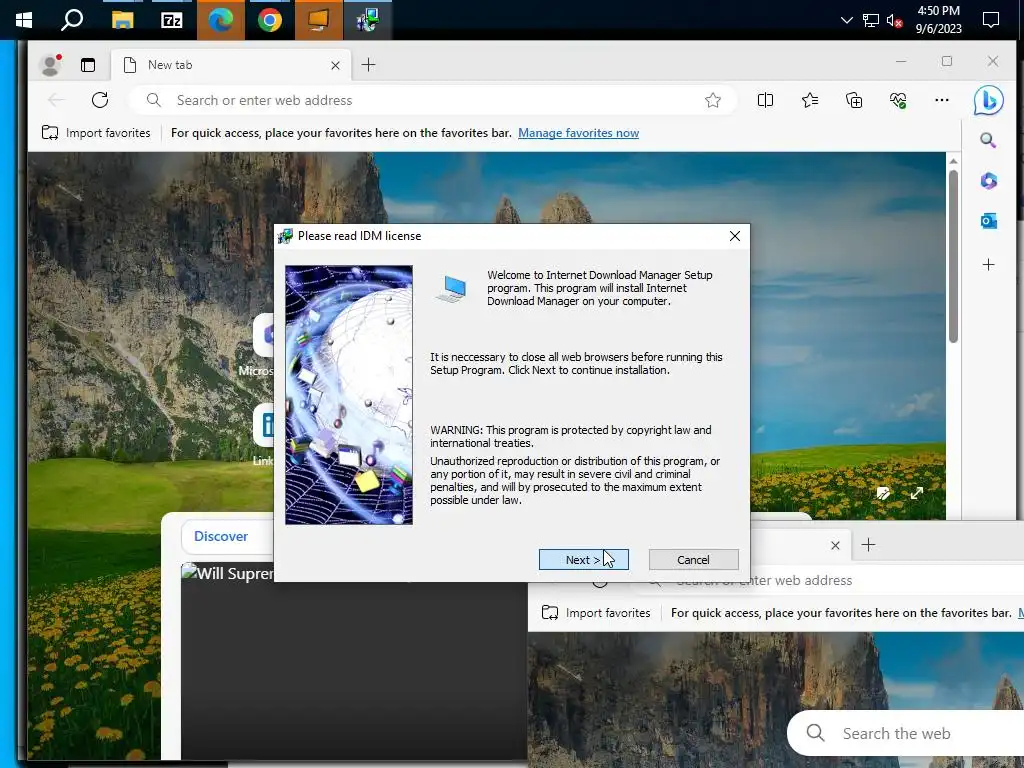
Task: Toggle Edge split screen view
Action: coord(765,100)
